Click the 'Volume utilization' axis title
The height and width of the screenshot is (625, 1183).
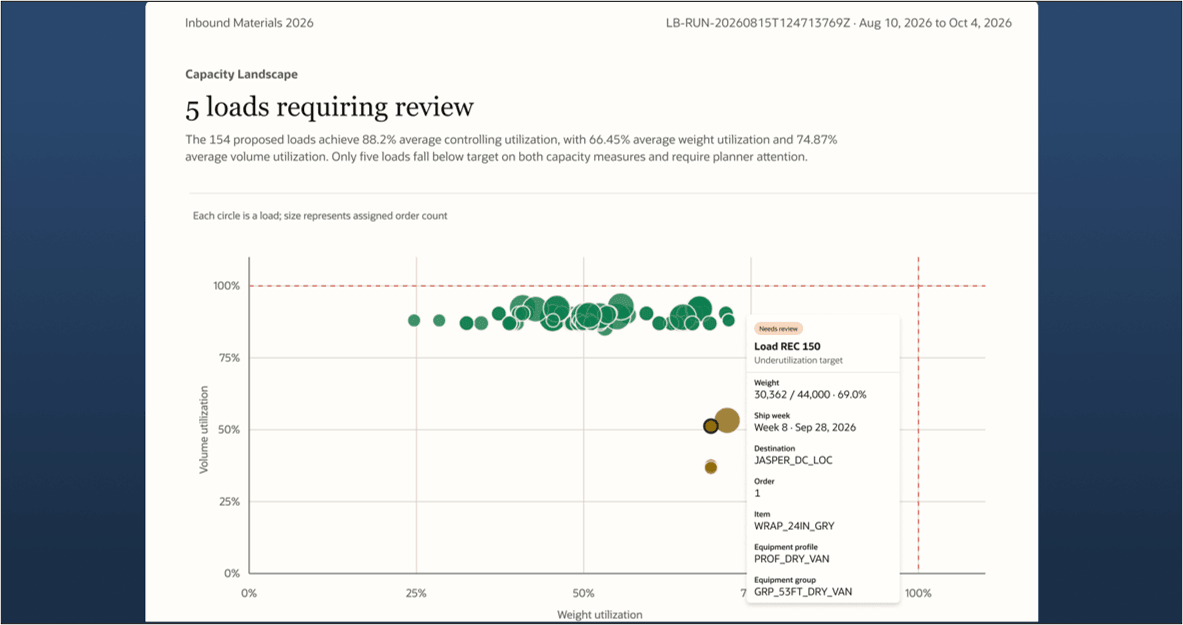(204, 429)
